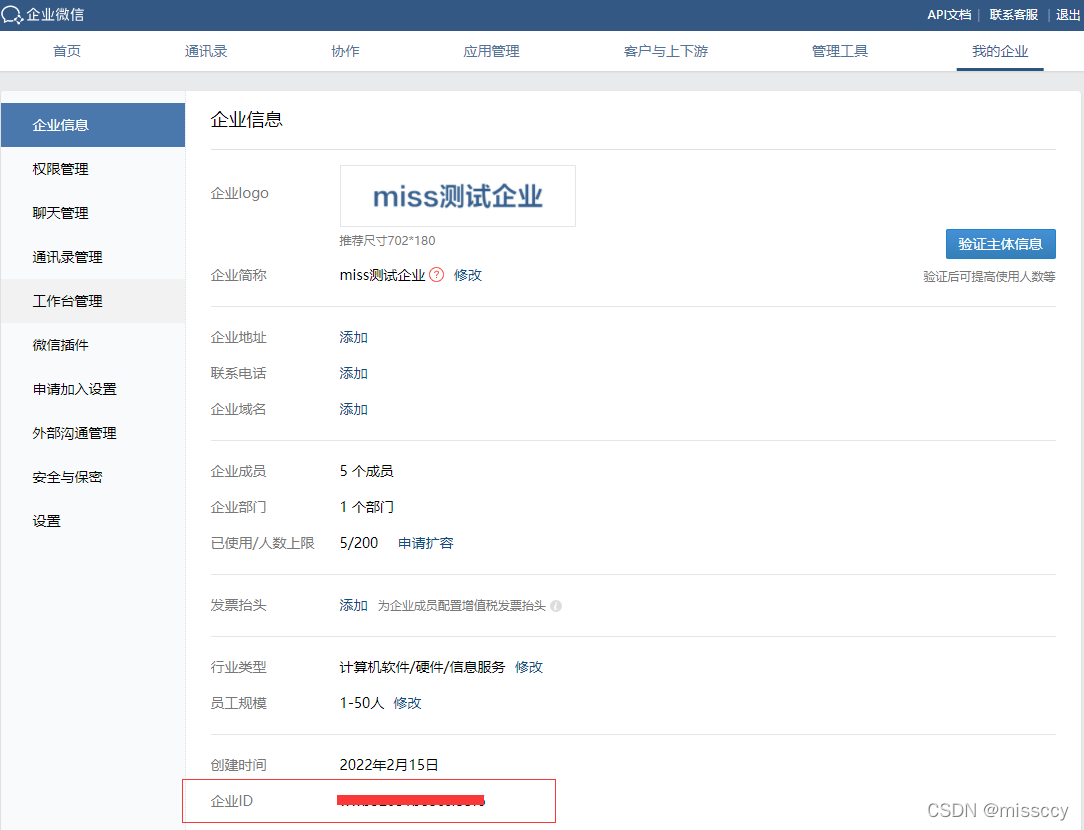
Task: Go to 通讯录管理 in the sidebar
Action: coord(93,257)
